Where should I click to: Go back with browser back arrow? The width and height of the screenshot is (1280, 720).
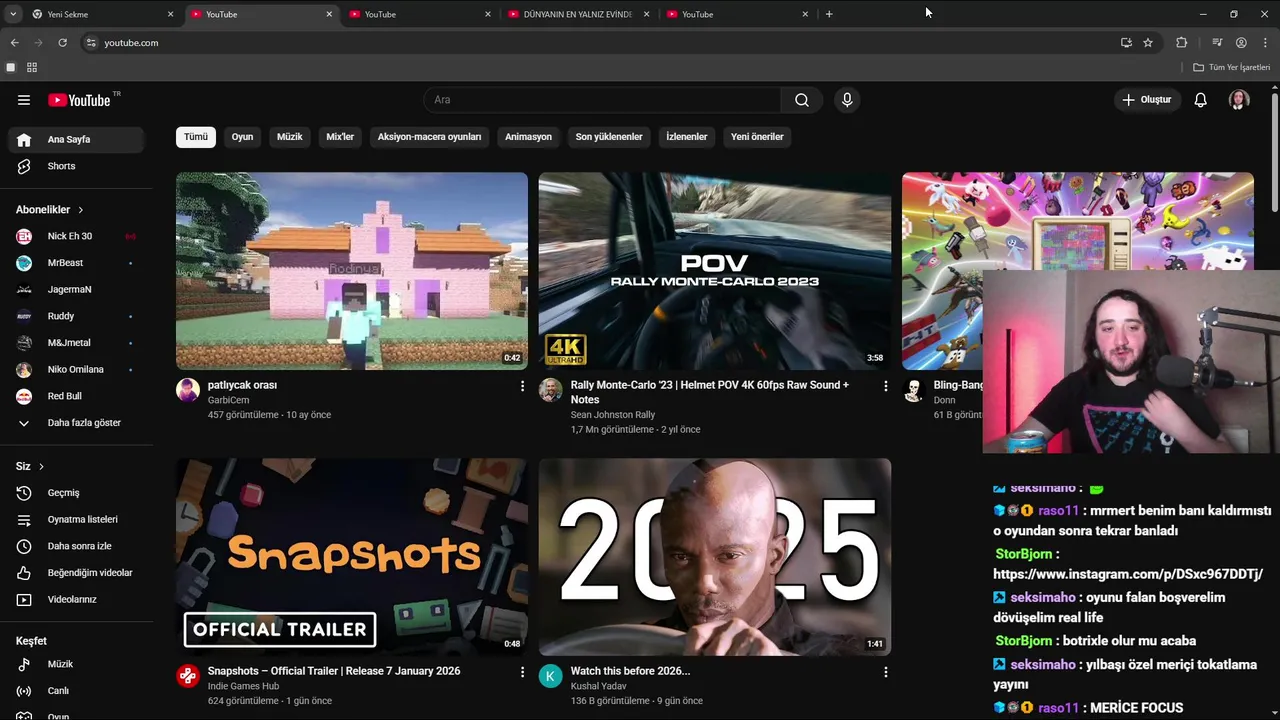[14, 43]
